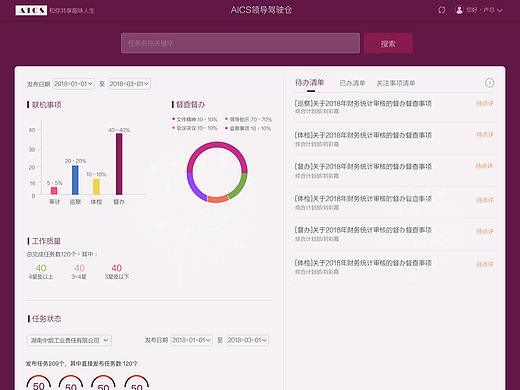The height and width of the screenshot is (390, 520).
Task: Open the user account dropdown chevron
Action: pos(500,10)
